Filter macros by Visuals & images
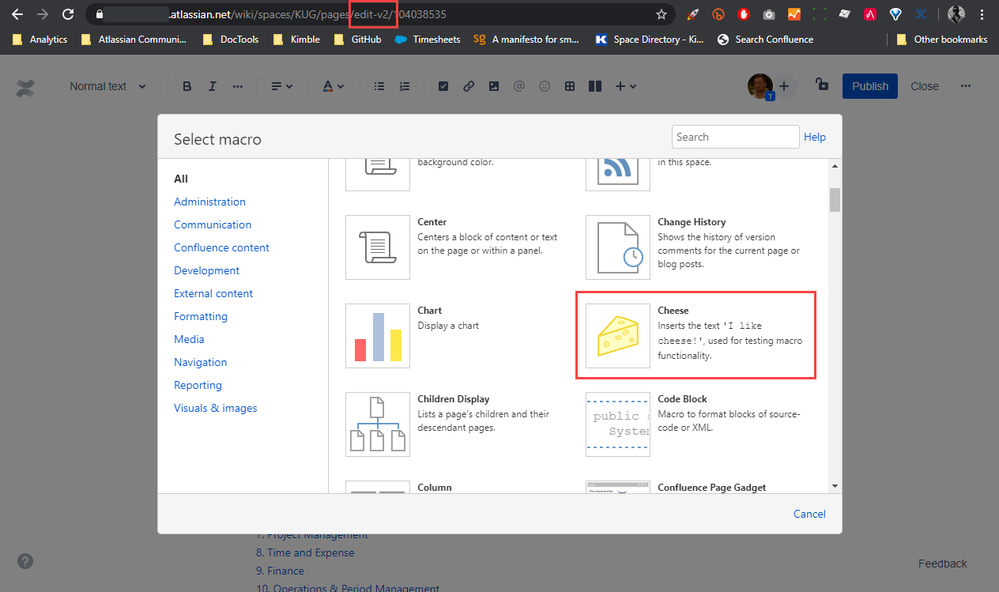Image resolution: width=999 pixels, height=592 pixels. pyautogui.click(x=215, y=408)
